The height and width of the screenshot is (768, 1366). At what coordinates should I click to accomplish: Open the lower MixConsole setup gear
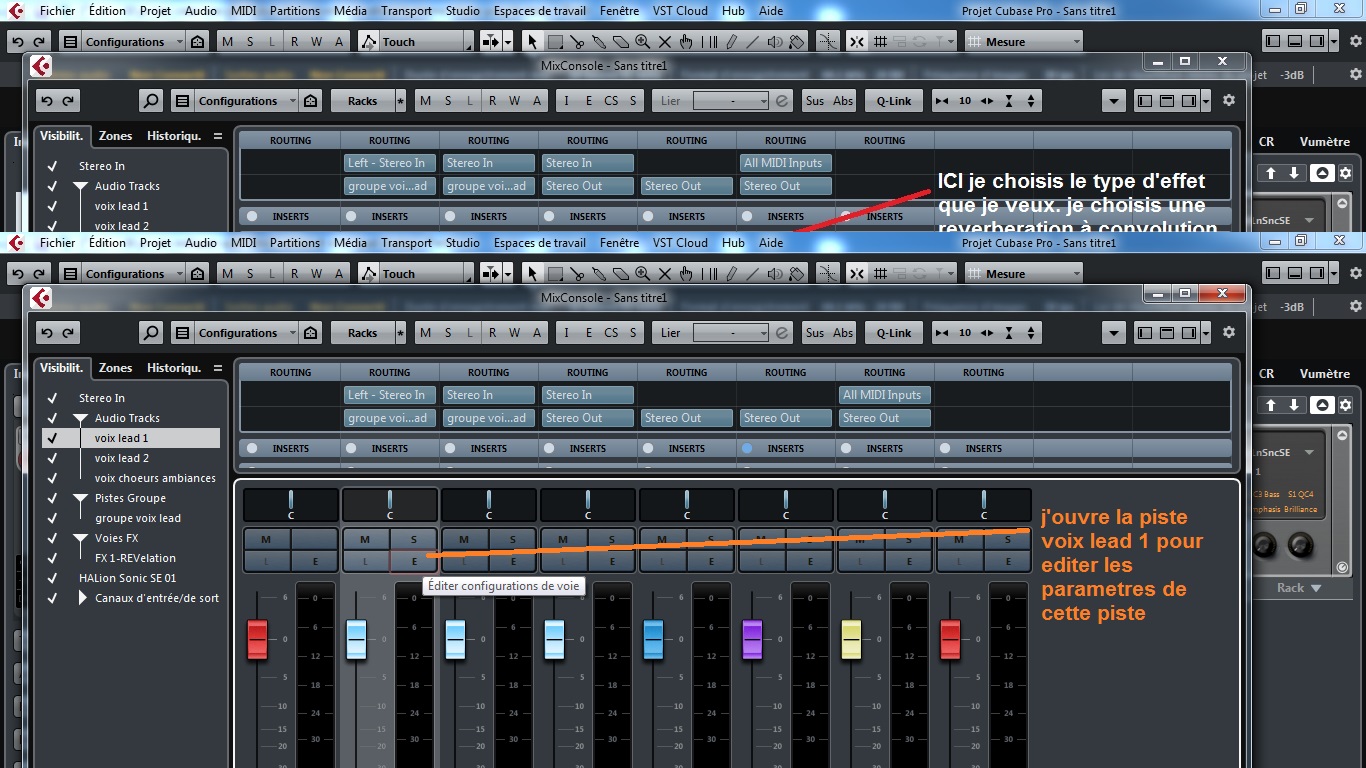(x=1229, y=333)
